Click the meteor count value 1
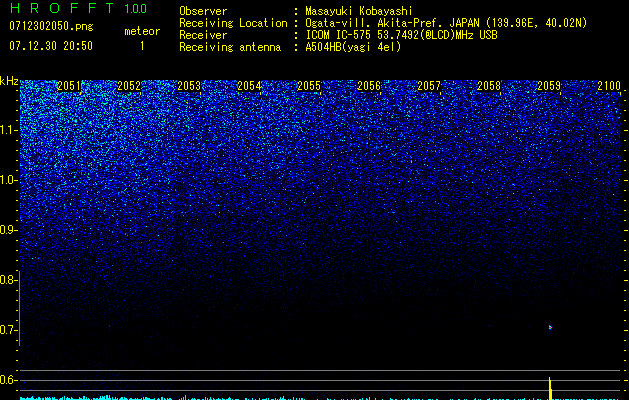 point(142,46)
